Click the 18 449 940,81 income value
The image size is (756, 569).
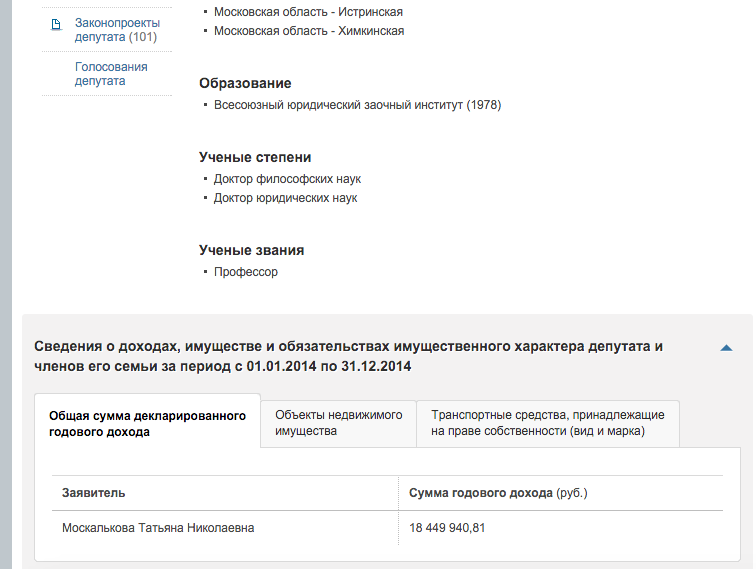[x=447, y=528]
